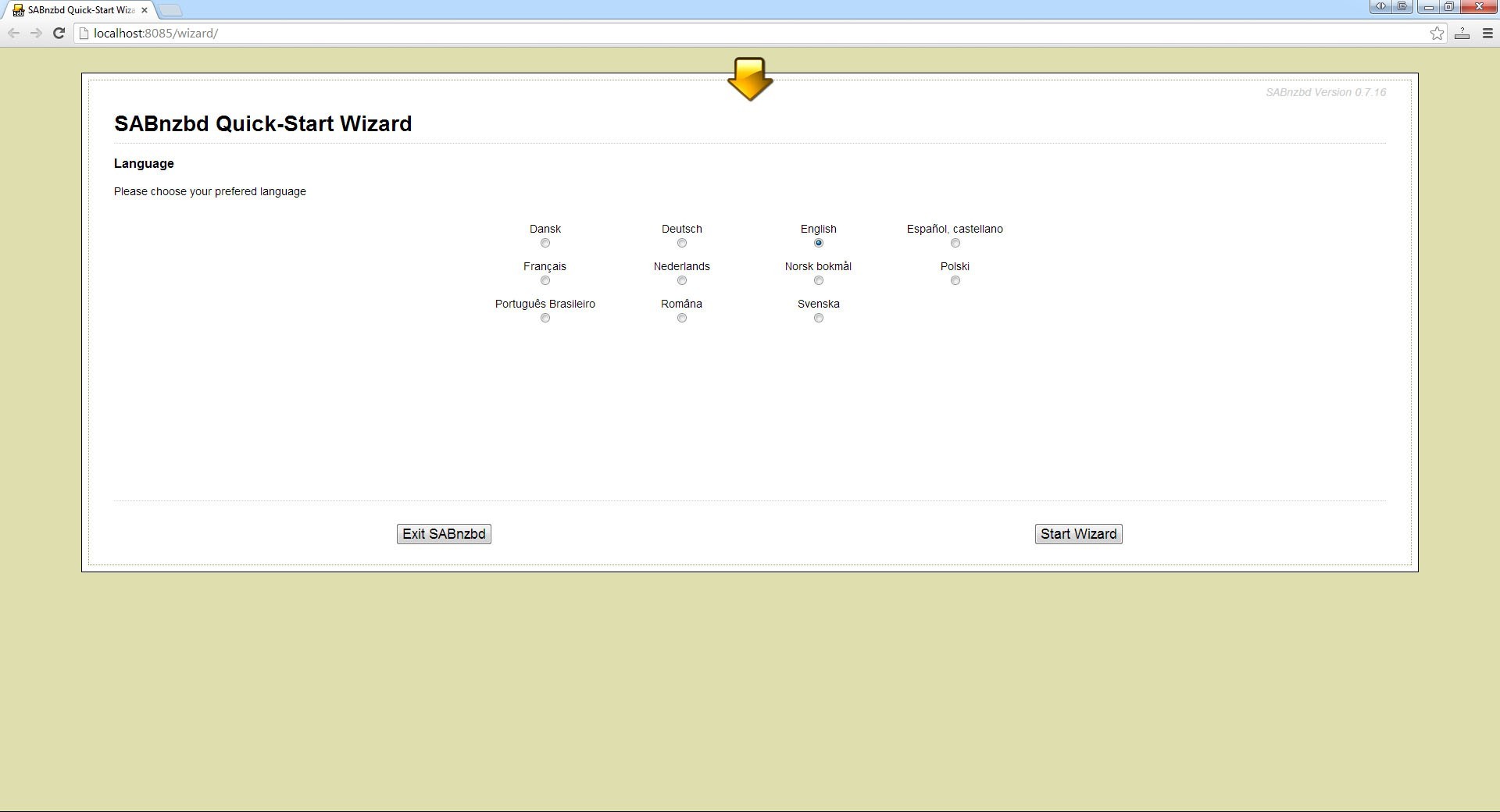Viewport: 1500px width, 812px height.
Task: Click the Svenska language label
Action: 819,304
